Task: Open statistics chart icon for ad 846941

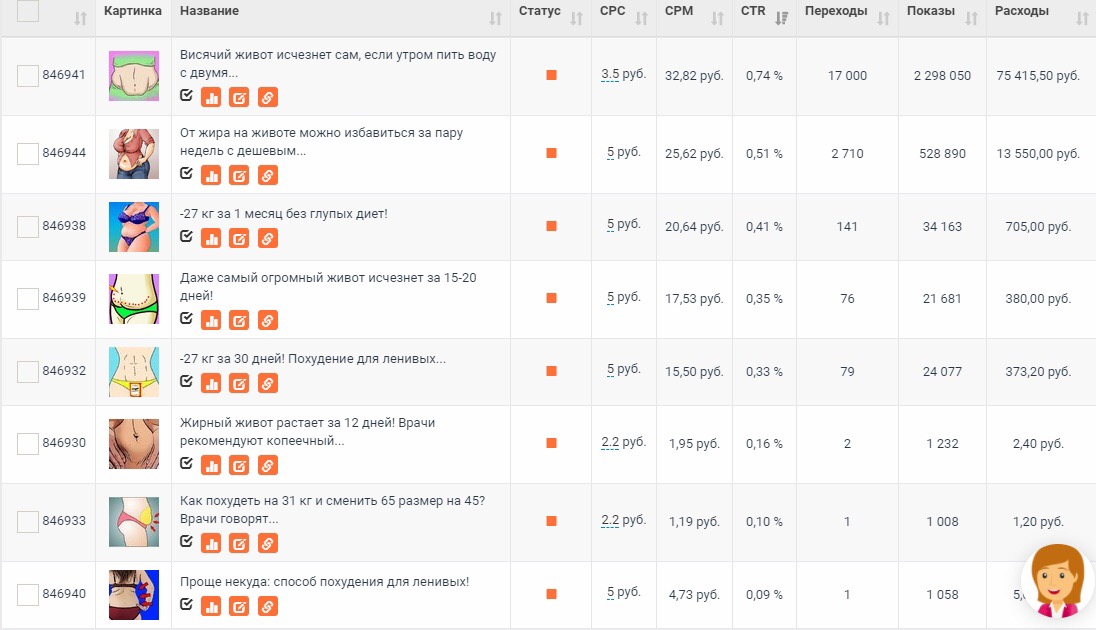Action: tap(211, 97)
